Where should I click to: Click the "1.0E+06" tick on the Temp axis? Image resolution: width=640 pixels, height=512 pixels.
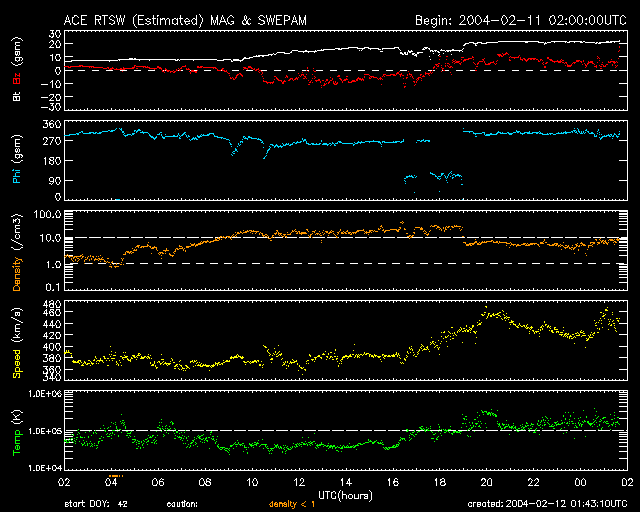point(45,394)
